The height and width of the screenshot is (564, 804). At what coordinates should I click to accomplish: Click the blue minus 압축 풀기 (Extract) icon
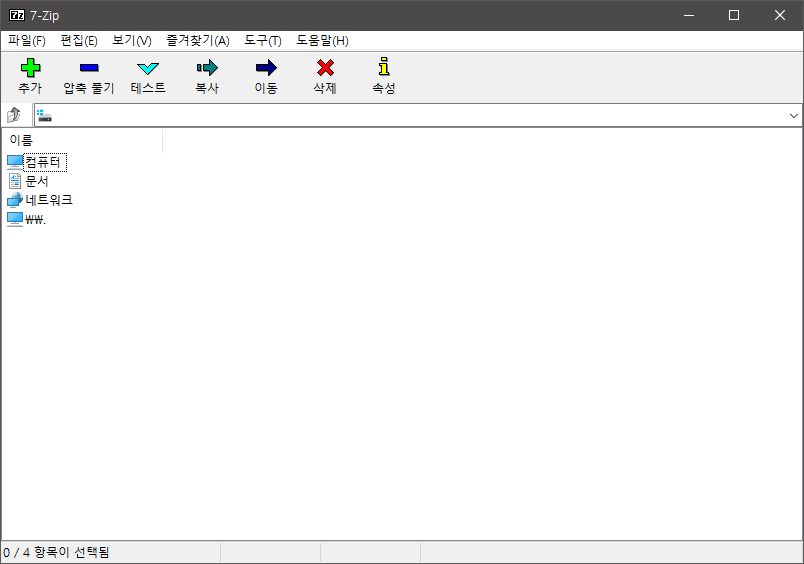(89, 68)
